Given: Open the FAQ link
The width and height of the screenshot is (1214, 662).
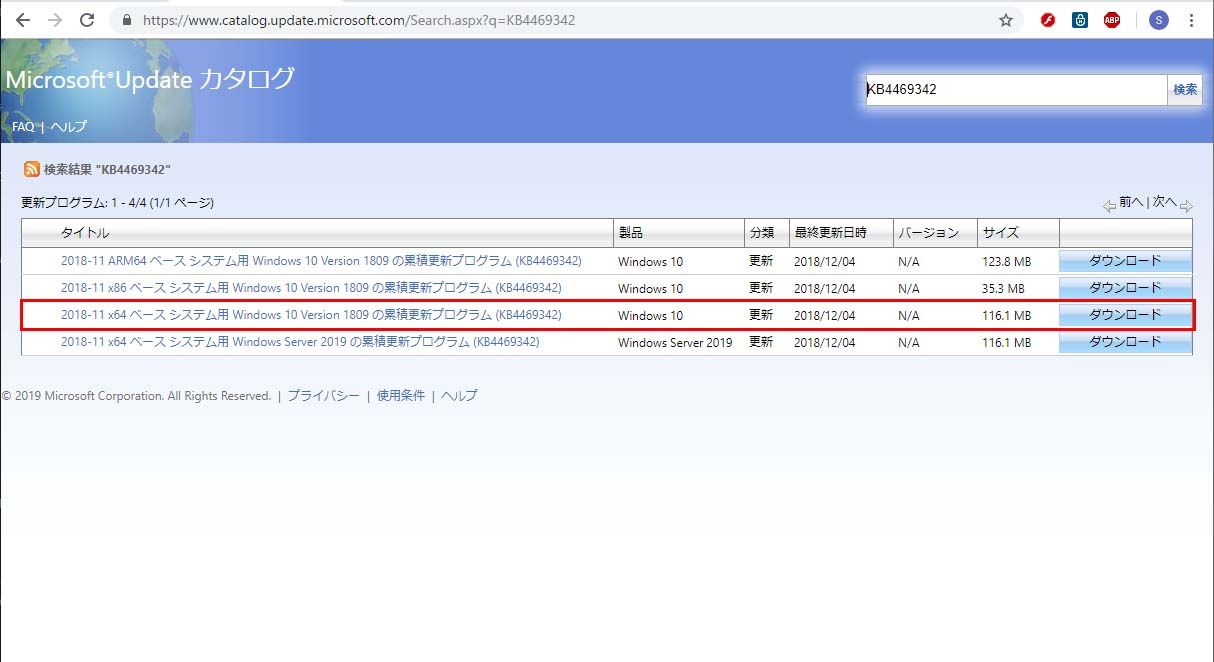Looking at the screenshot, I should point(23,127).
